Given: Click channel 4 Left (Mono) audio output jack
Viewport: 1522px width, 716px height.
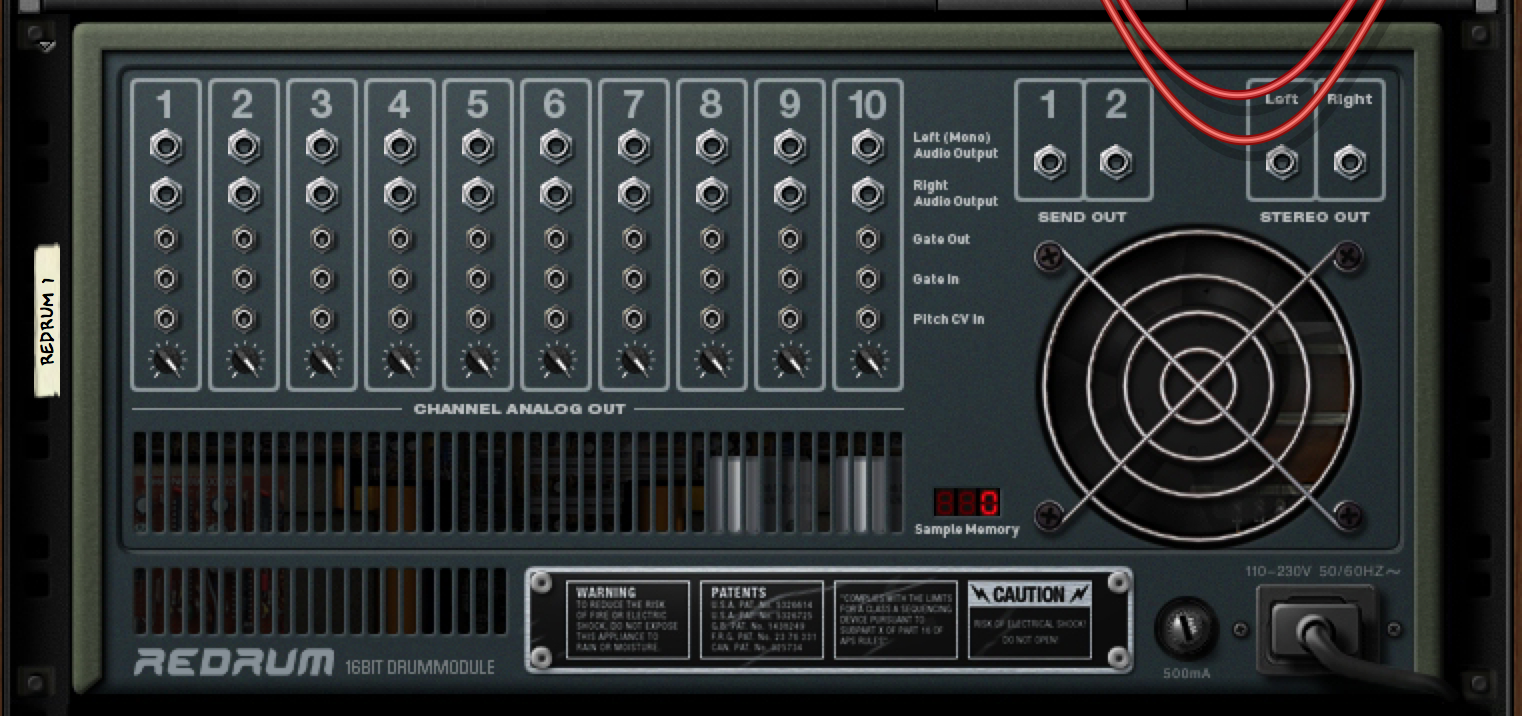Looking at the screenshot, I should 400,147.
